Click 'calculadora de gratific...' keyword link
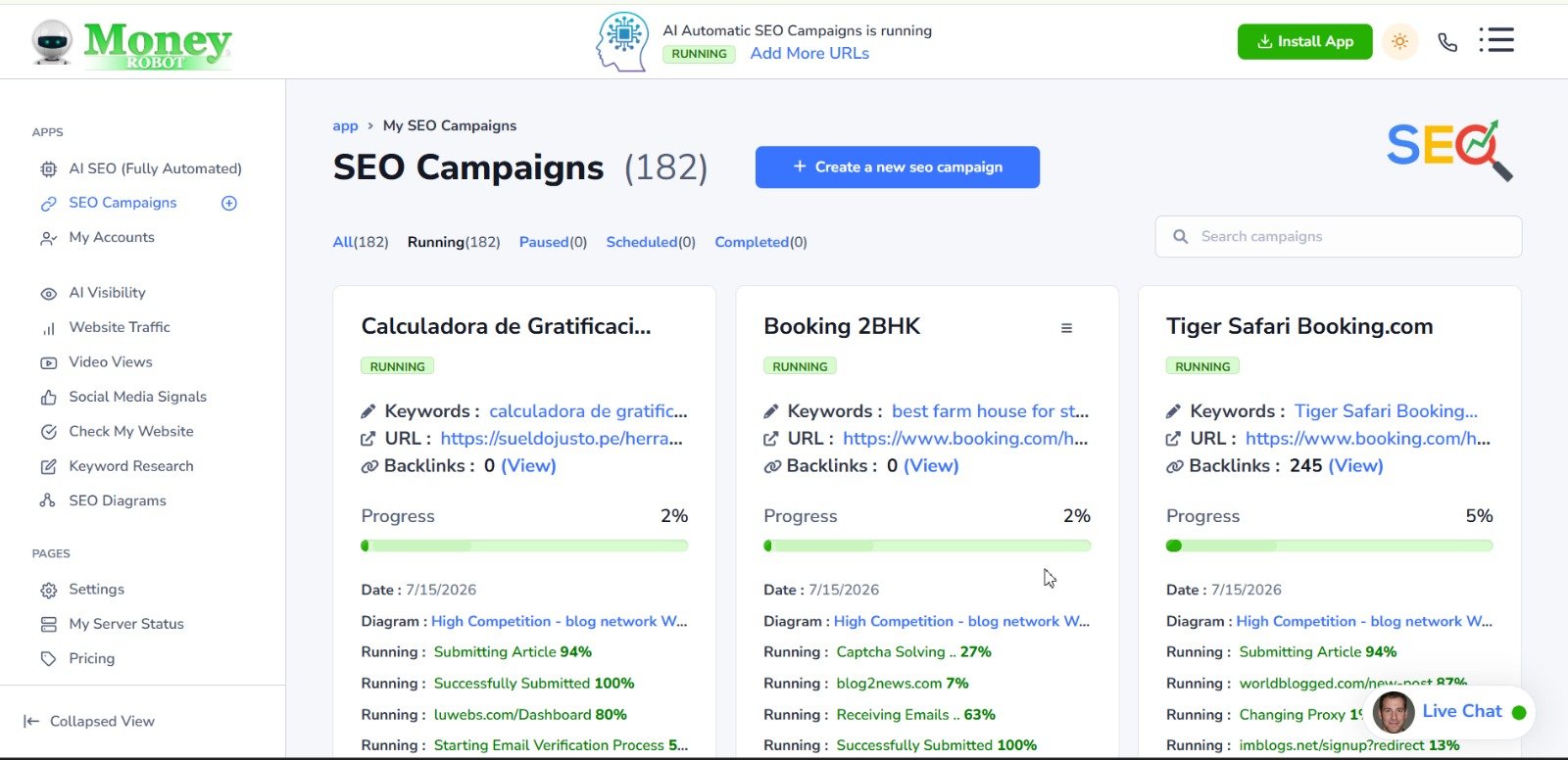Viewport: 1568px width, 760px height. coord(588,411)
